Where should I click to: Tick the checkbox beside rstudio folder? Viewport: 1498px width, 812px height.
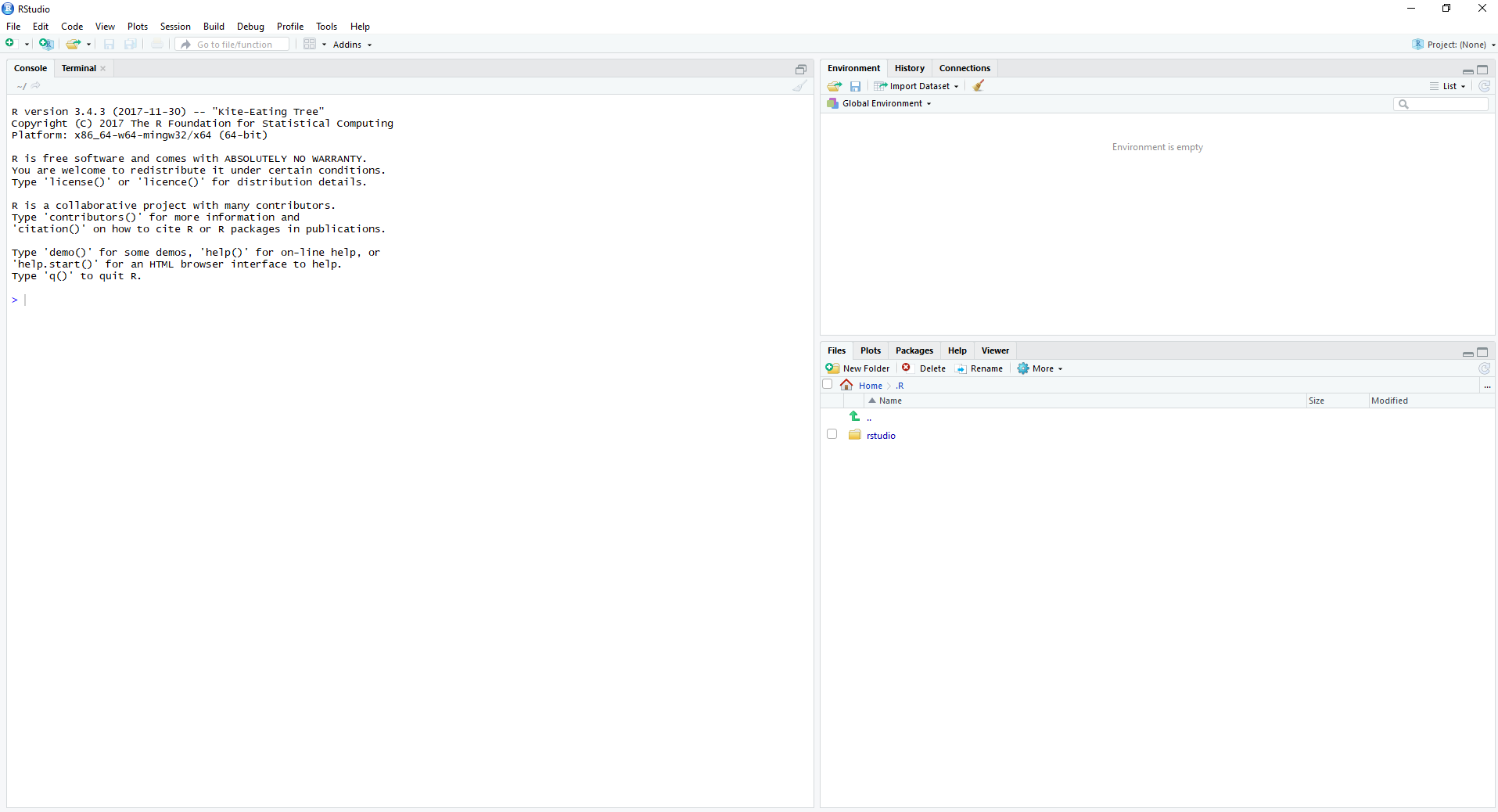coord(832,434)
